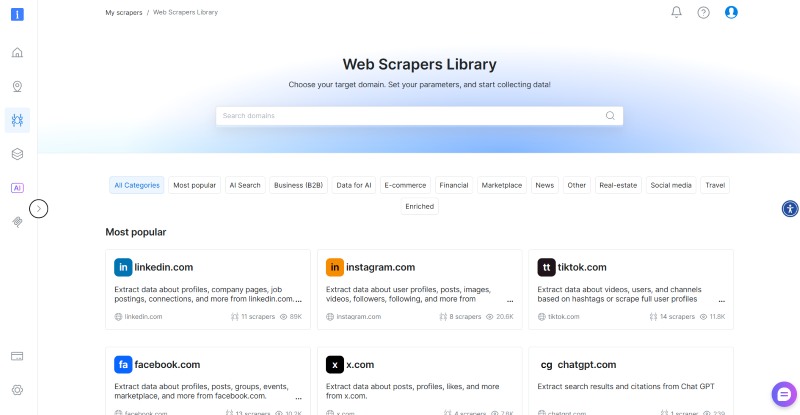This screenshot has height=415, width=800.
Task: Select the web scrapers bug icon
Action: coord(17,120)
